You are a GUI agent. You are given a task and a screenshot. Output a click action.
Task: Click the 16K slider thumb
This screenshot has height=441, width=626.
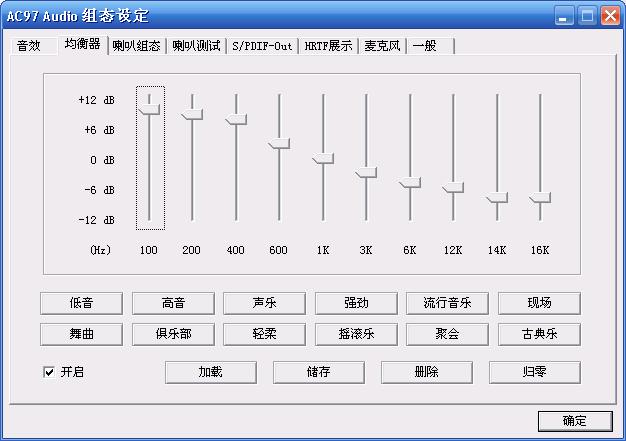540,198
